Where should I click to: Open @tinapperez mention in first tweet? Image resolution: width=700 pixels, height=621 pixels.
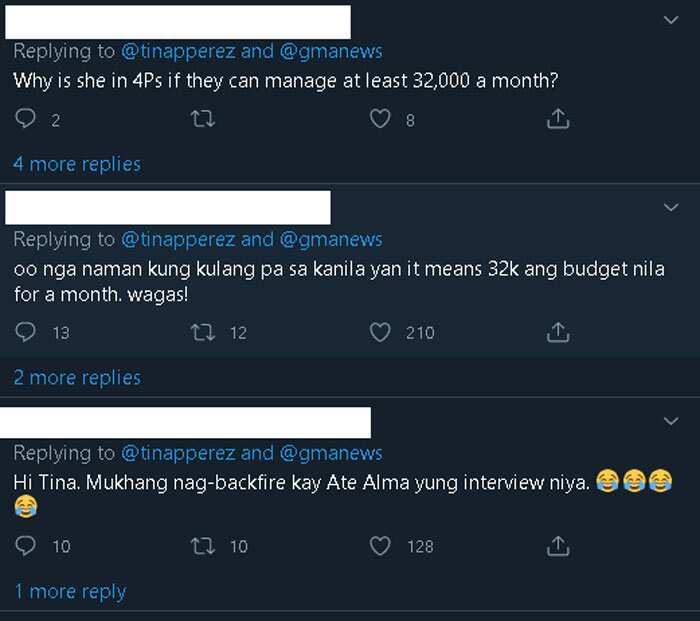[x=178, y=51]
